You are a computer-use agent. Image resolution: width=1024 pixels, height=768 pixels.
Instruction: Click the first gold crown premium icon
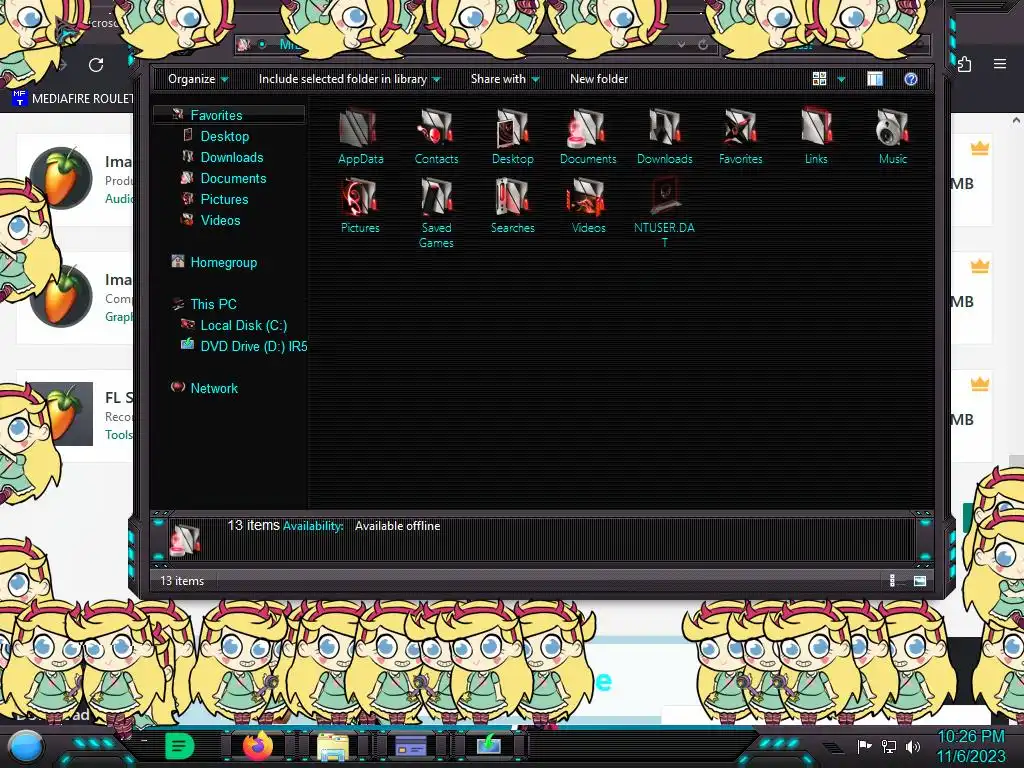[979, 148]
